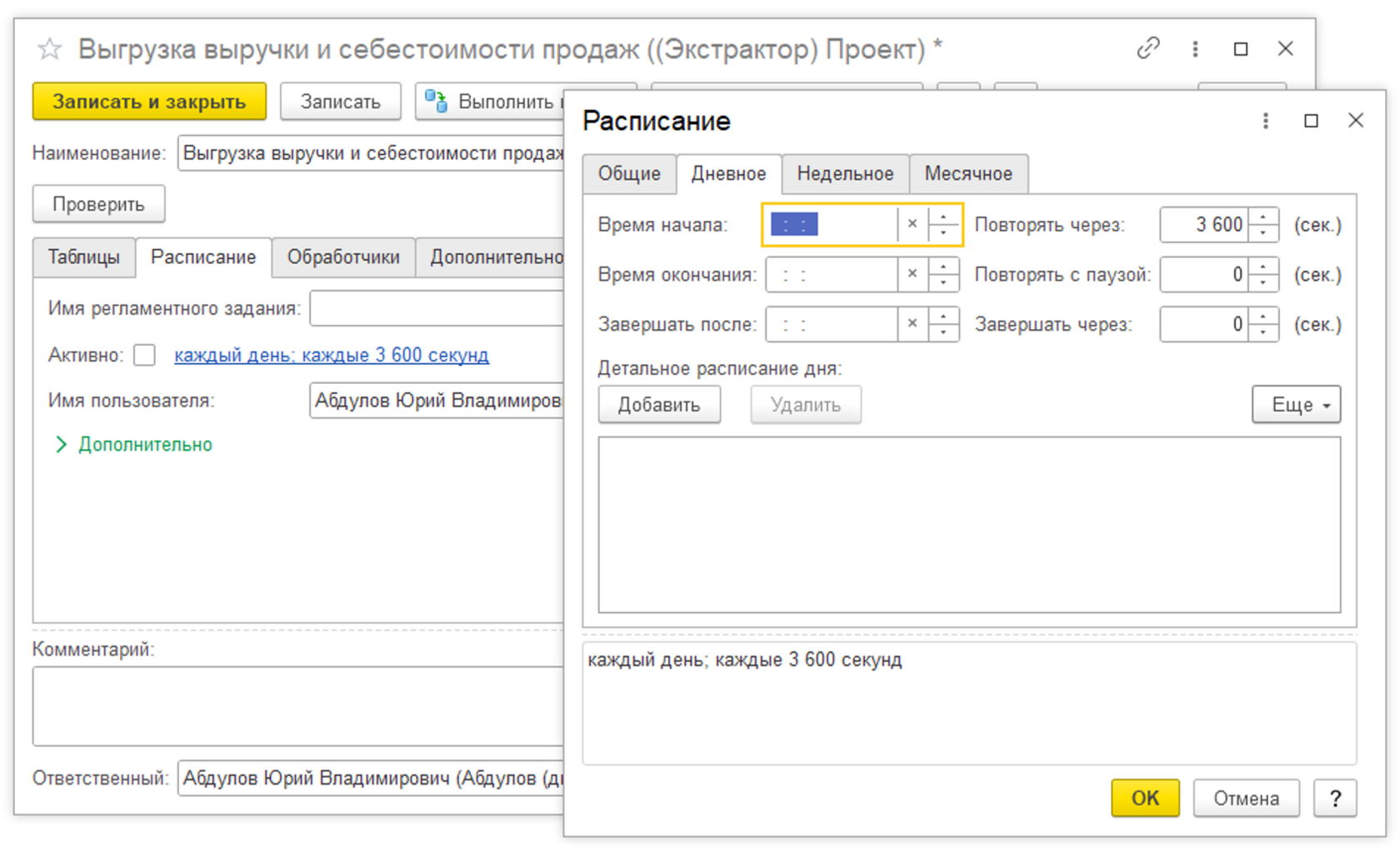Click the Выполнить button with icon

490,102
